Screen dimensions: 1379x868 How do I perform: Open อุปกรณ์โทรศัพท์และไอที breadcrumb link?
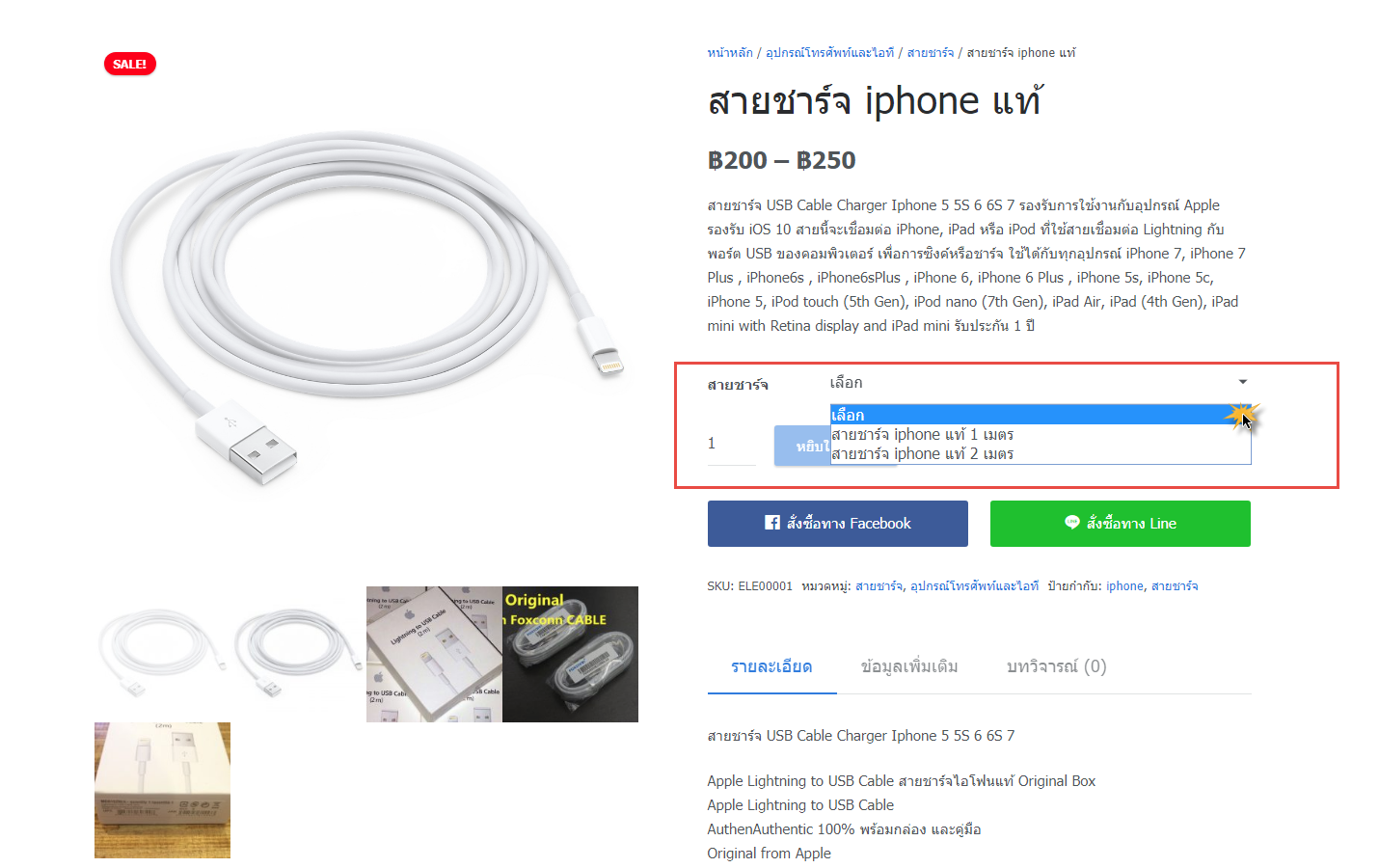pyautogui.click(x=829, y=53)
